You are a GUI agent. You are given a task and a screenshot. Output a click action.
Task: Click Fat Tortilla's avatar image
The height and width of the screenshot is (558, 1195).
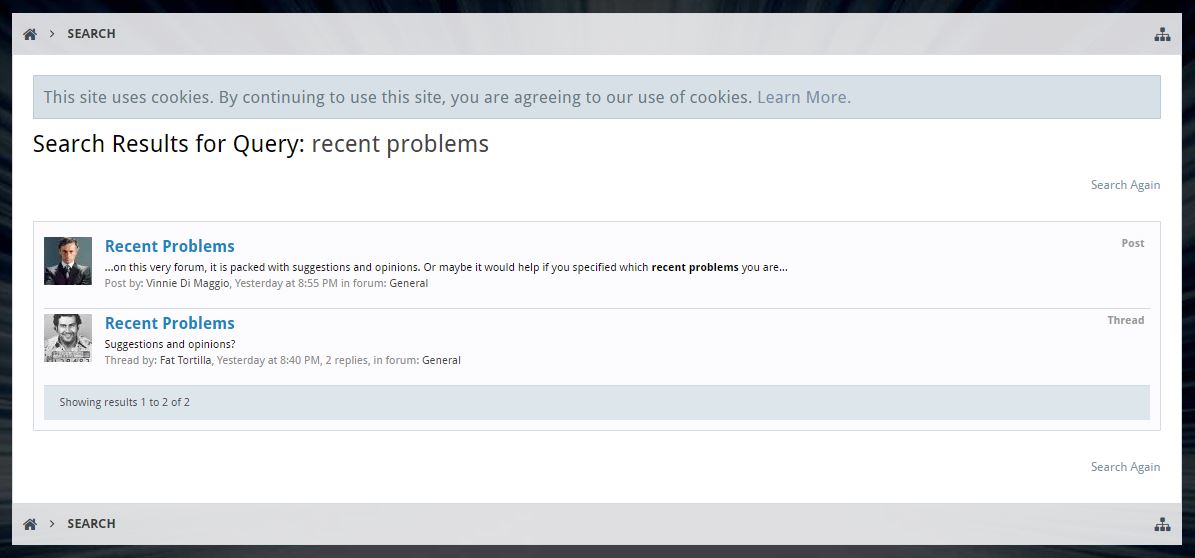tap(68, 338)
